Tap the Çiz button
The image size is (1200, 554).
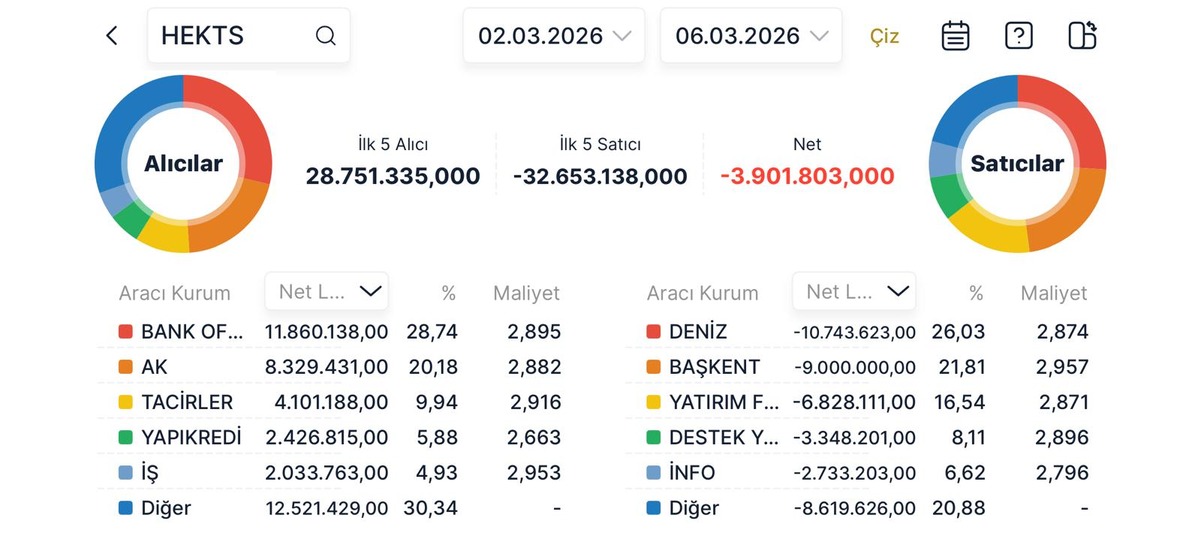click(885, 37)
